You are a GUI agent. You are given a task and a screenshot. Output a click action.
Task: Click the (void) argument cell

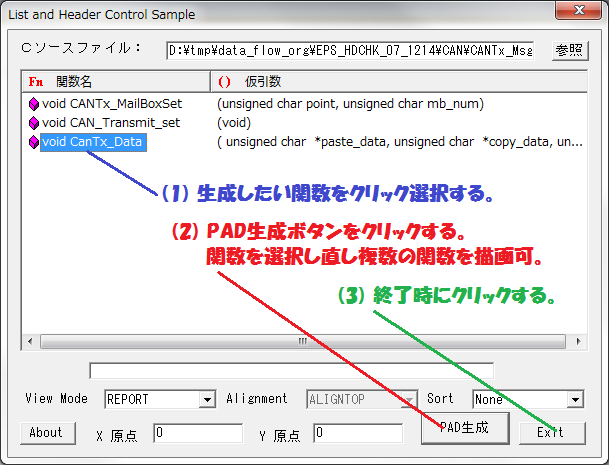pos(234,123)
